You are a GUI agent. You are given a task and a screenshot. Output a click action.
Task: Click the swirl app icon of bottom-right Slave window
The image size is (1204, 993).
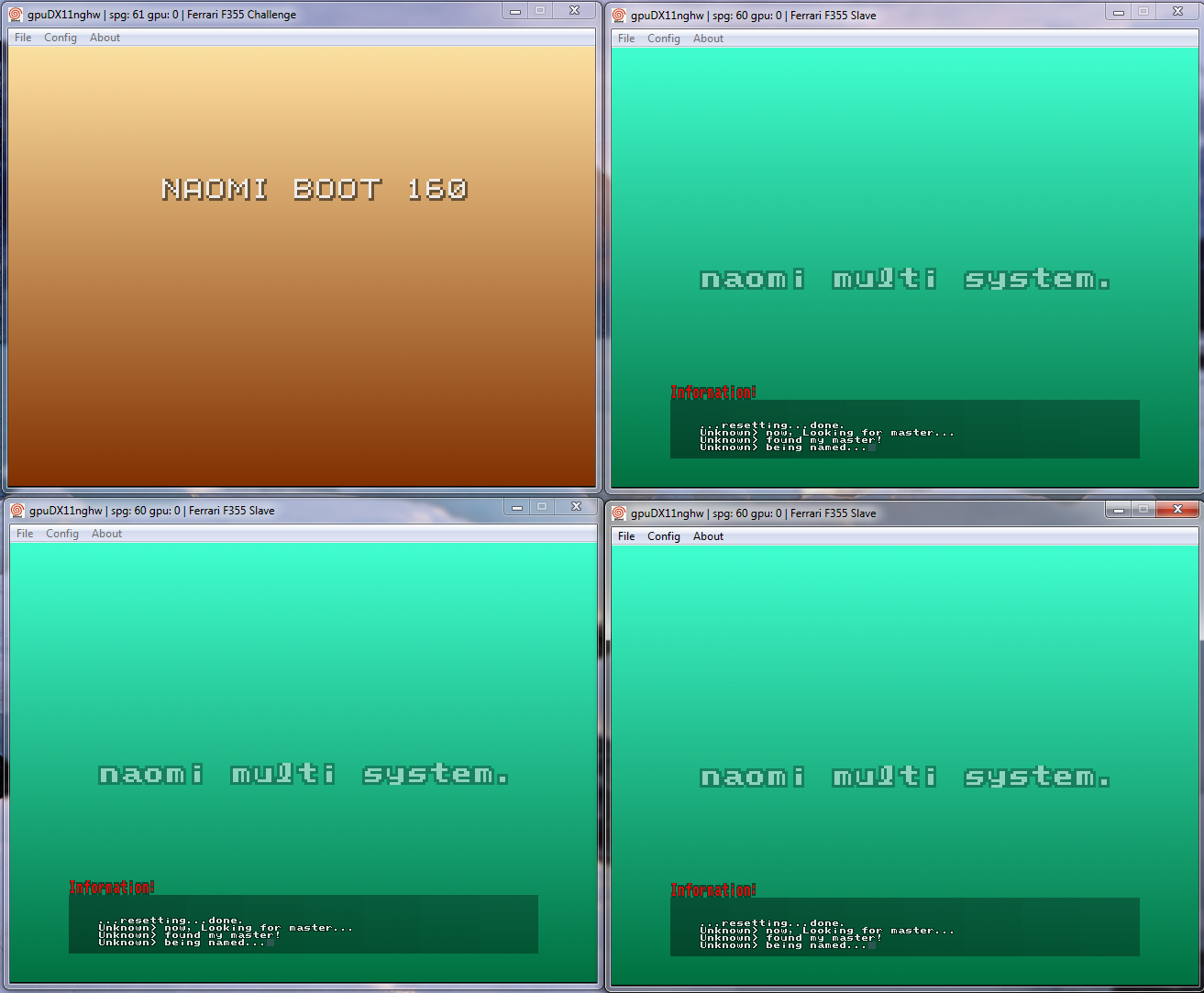click(x=619, y=513)
